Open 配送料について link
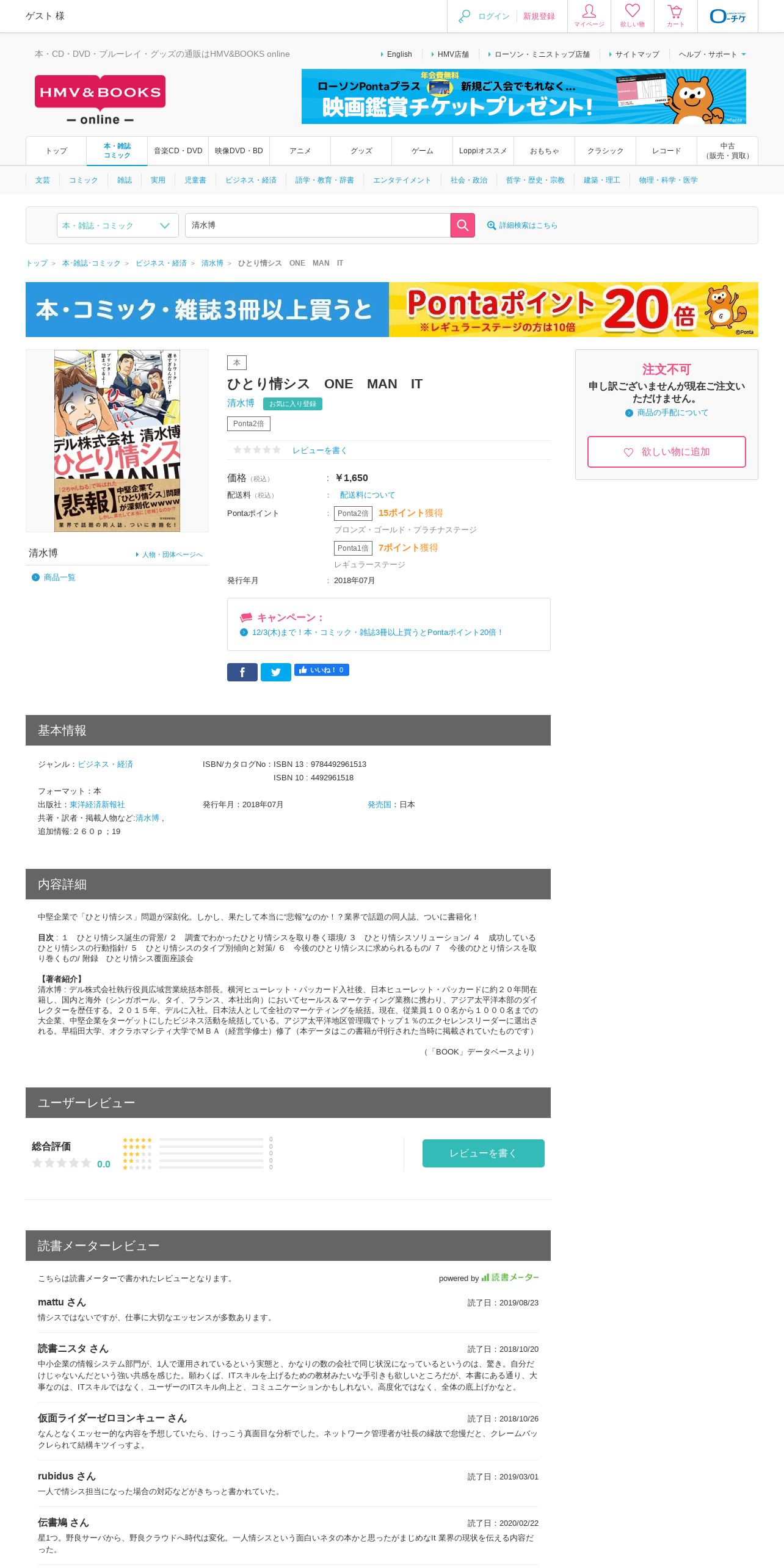 click(368, 495)
